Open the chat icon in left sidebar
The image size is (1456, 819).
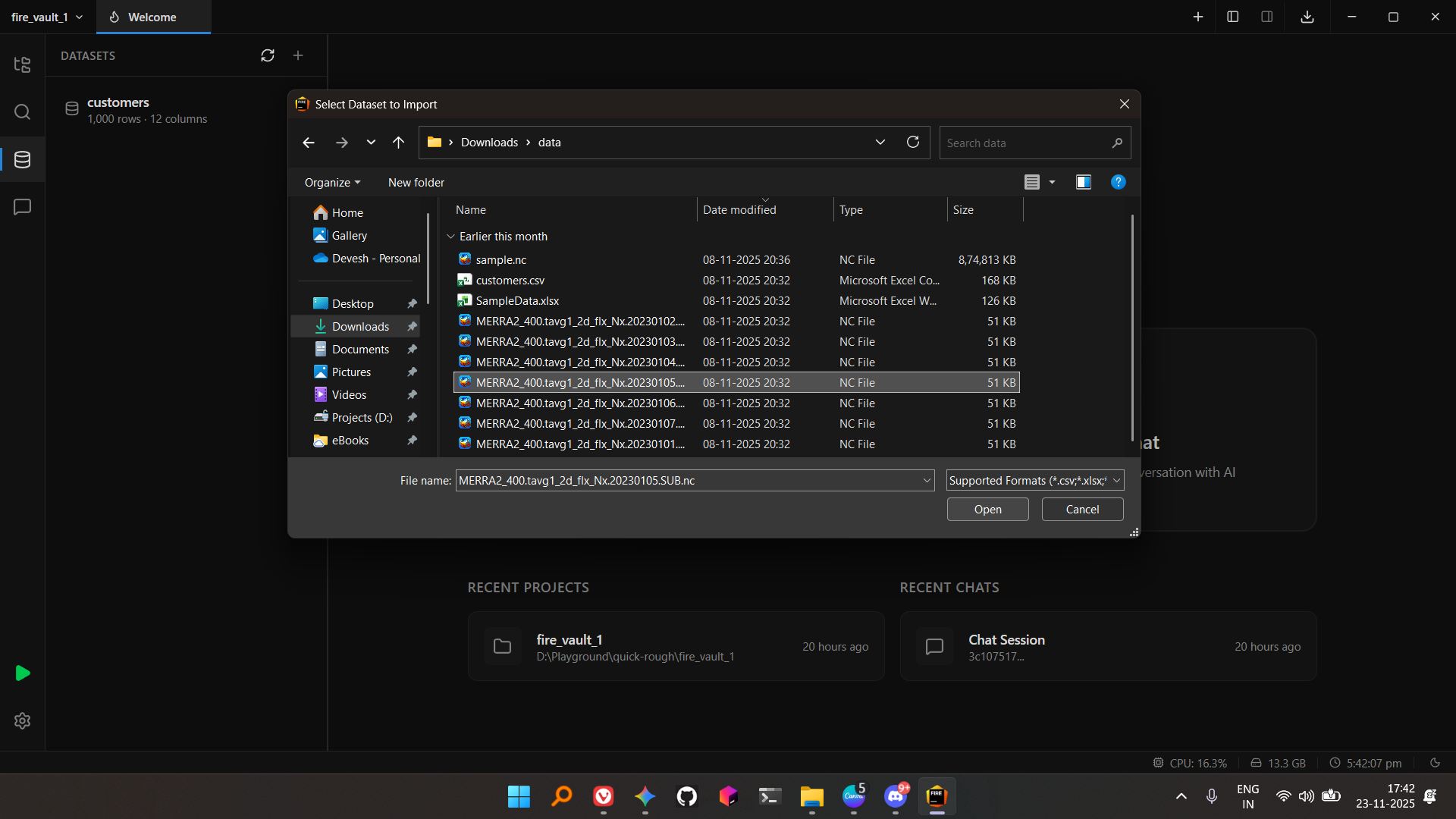point(22,206)
